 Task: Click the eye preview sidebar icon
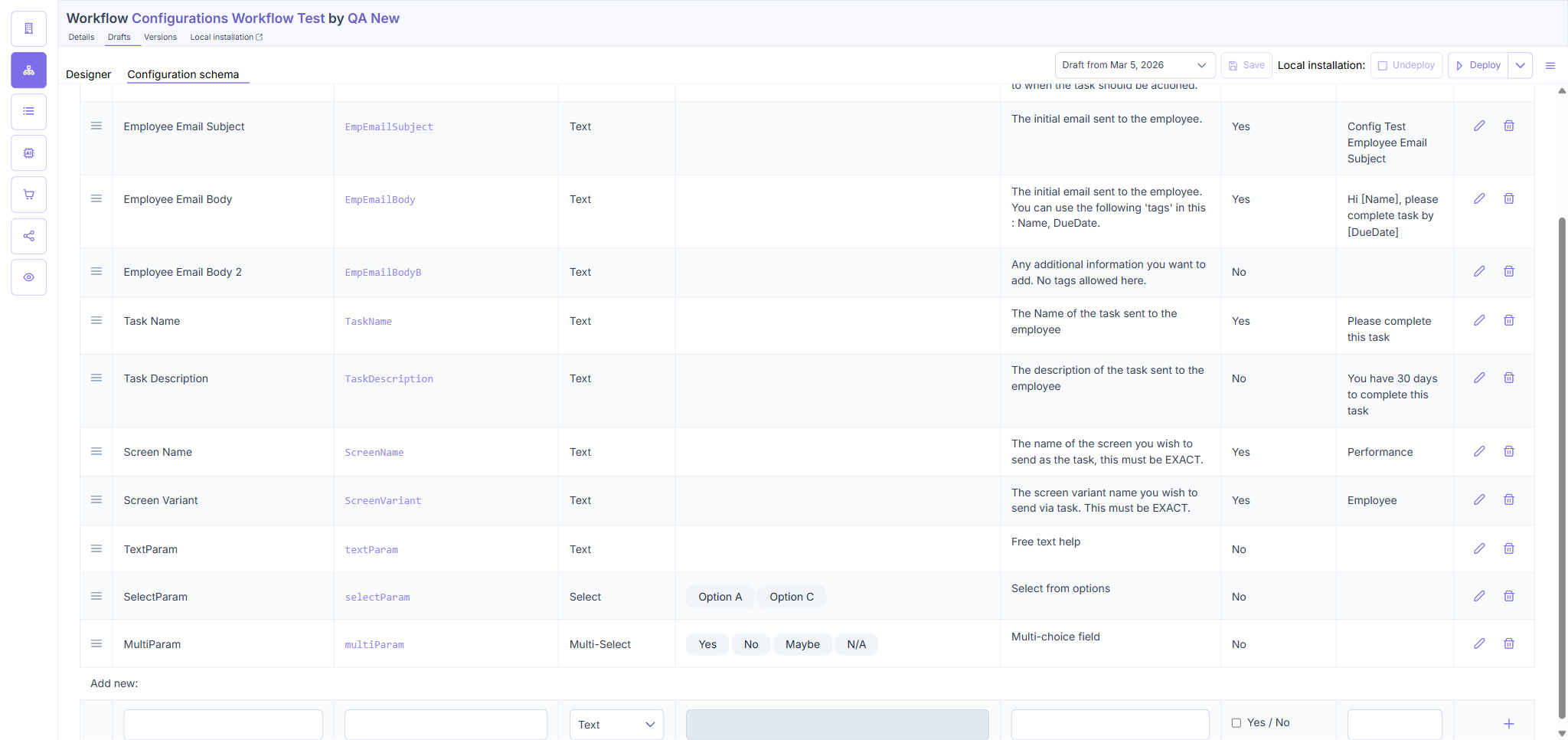click(28, 277)
